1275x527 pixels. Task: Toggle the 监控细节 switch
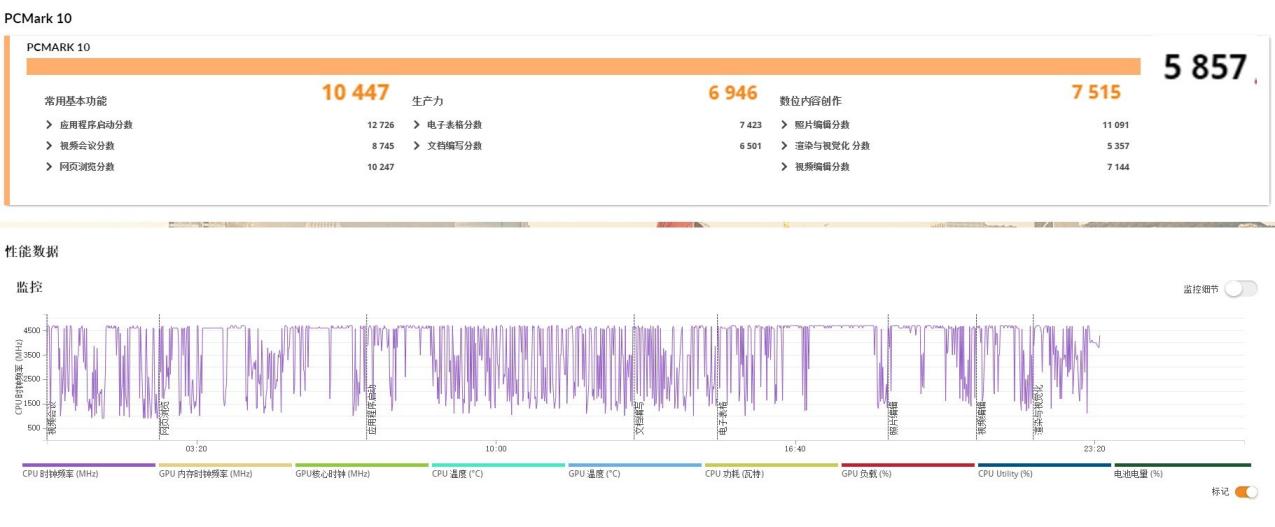(x=1241, y=289)
